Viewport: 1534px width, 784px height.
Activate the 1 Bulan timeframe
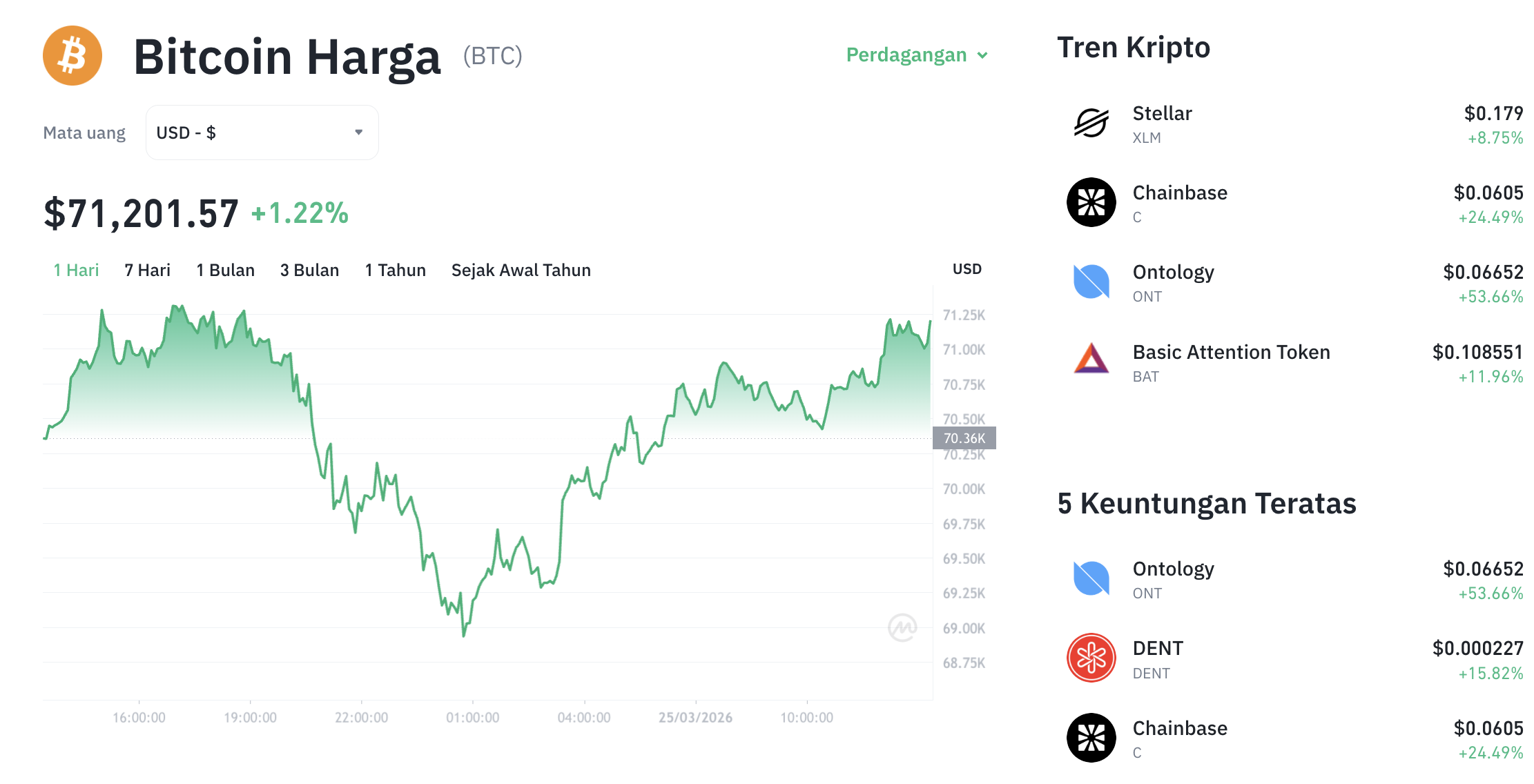225,270
